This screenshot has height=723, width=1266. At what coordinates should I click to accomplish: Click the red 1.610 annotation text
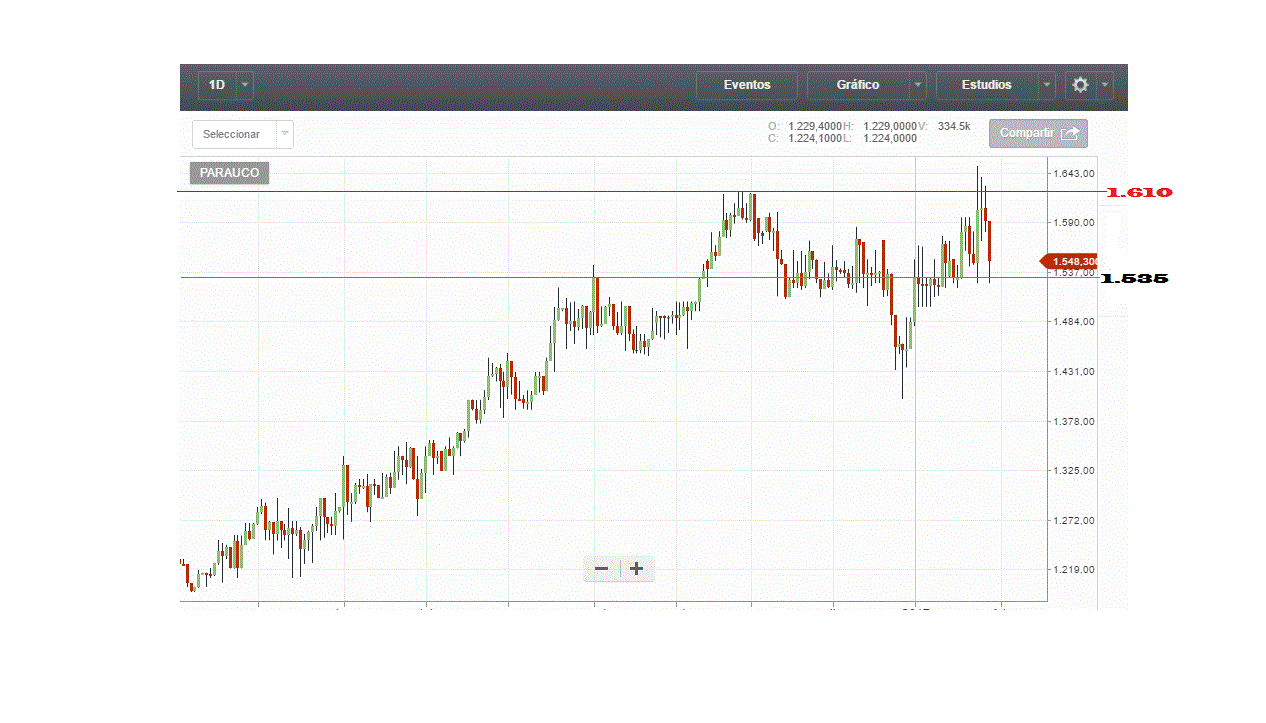click(x=1139, y=192)
